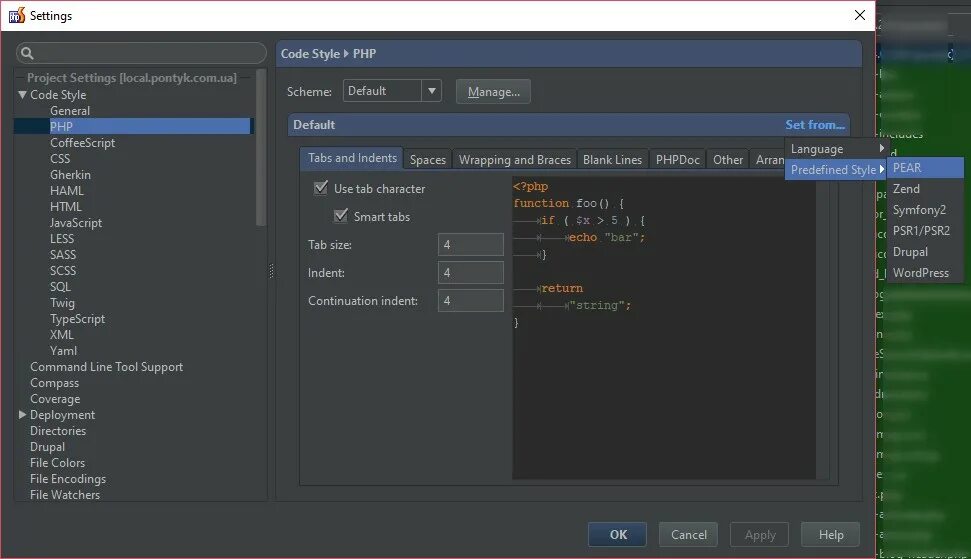The width and height of the screenshot is (971, 559).
Task: Click the Cancel button
Action: (x=688, y=534)
